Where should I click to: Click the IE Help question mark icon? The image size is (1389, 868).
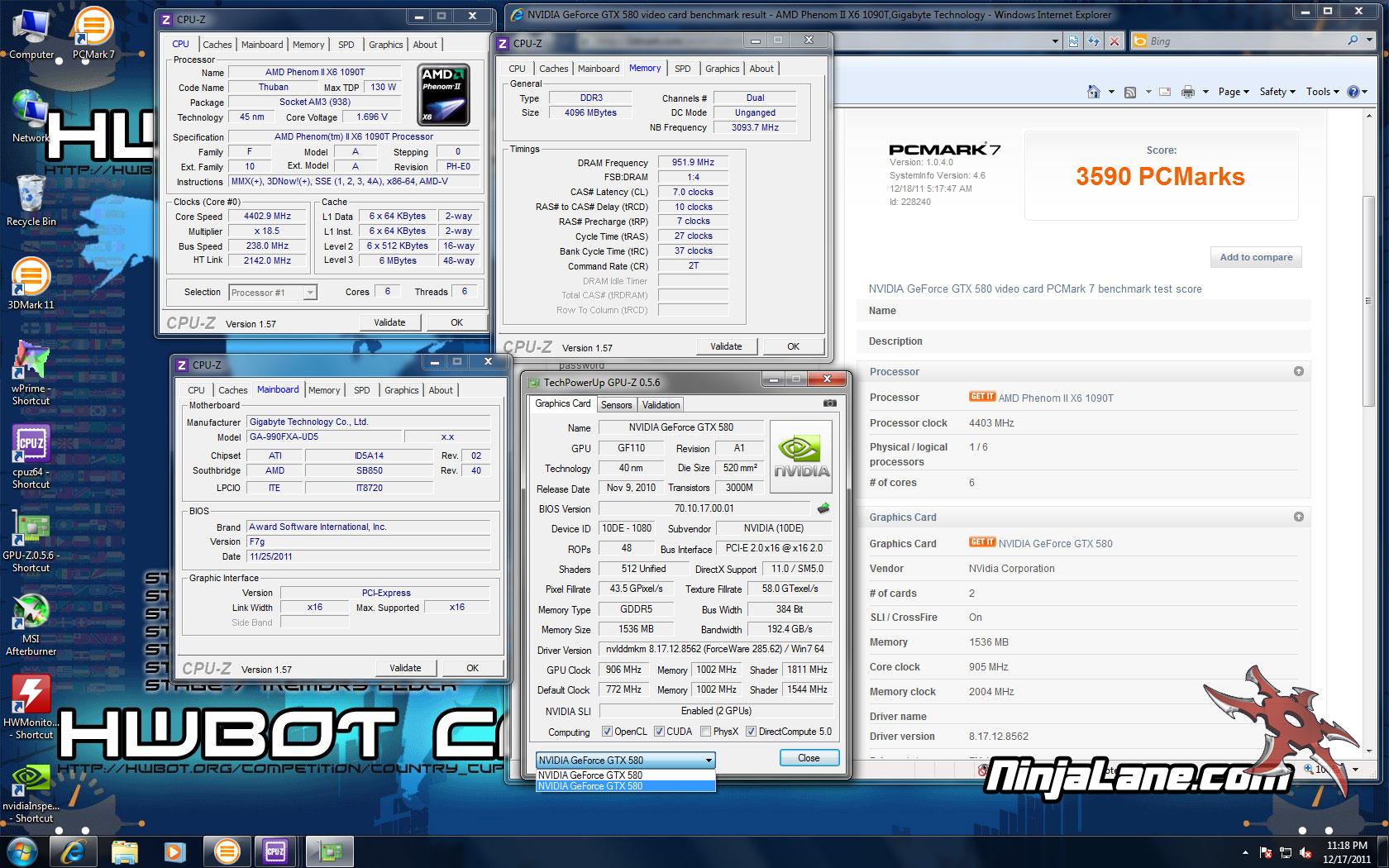coord(1353,92)
